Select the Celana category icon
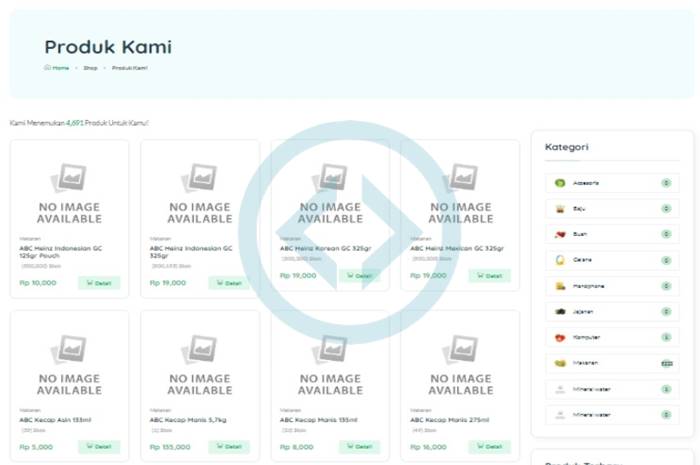The height and width of the screenshot is (465, 700). [560, 260]
